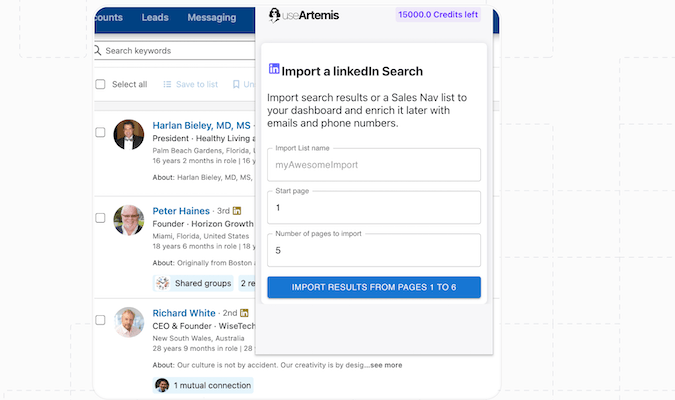Focus the Start page input field
The image size is (675, 400).
pos(374,207)
